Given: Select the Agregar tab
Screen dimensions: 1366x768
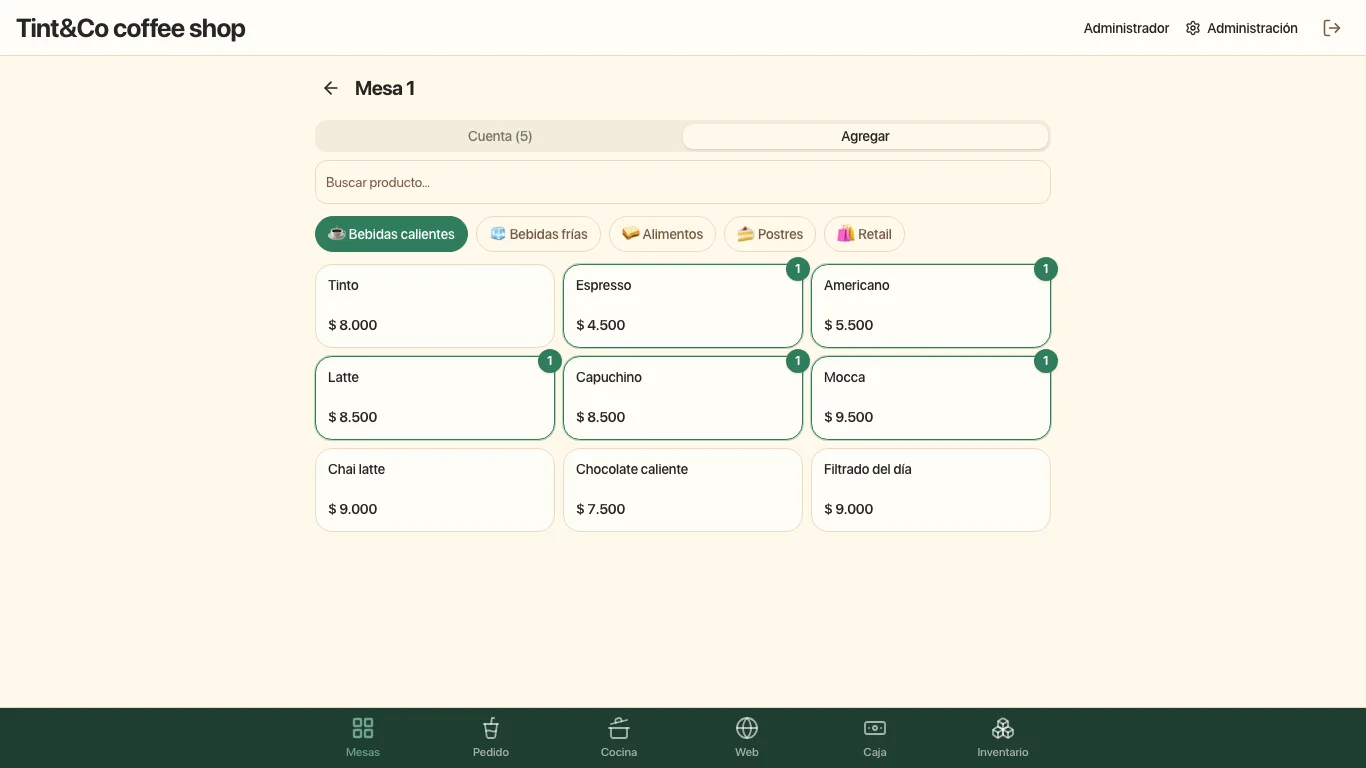Looking at the screenshot, I should (865, 136).
